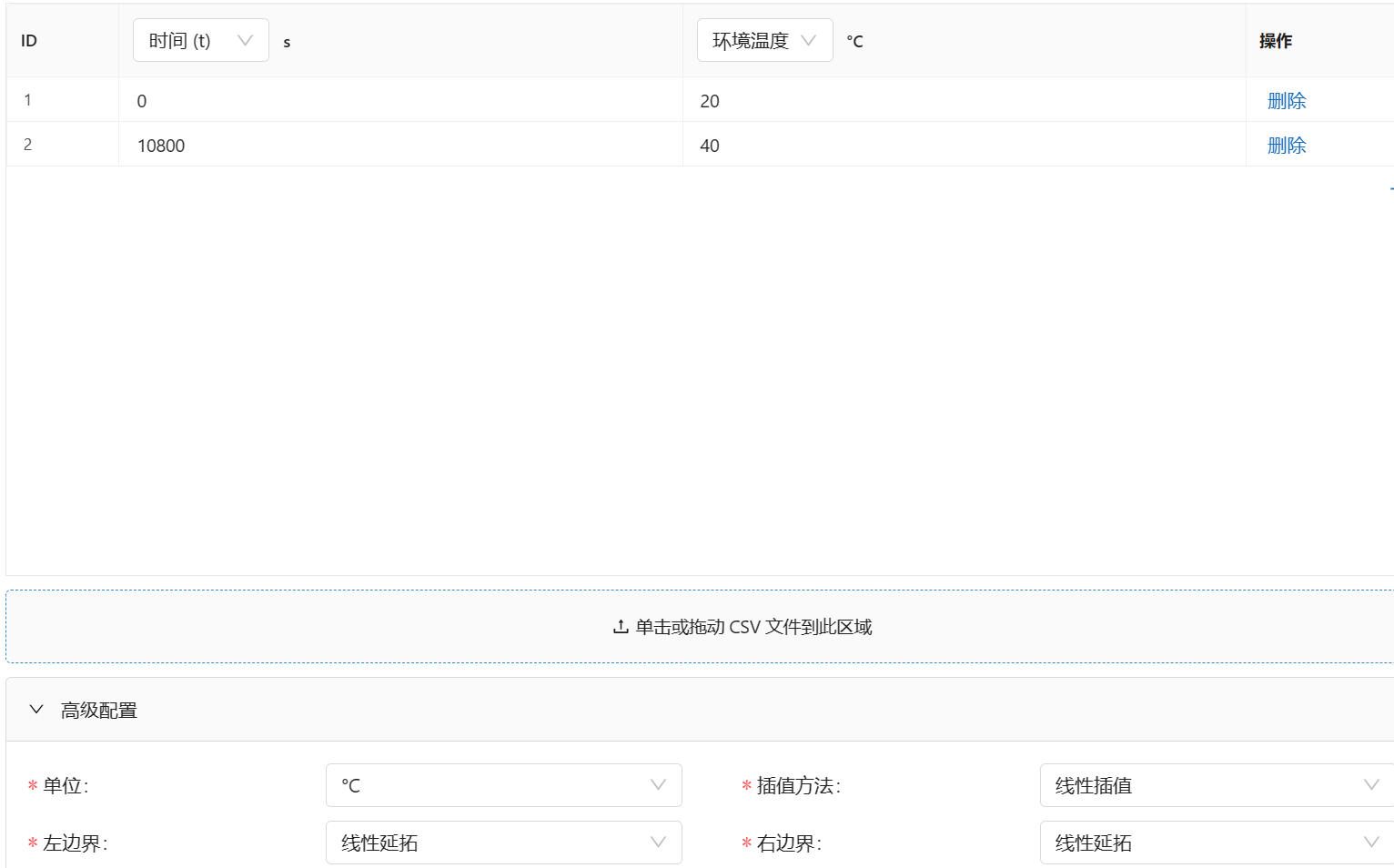
Task: Click the 右边界 field label
Action: (x=789, y=843)
